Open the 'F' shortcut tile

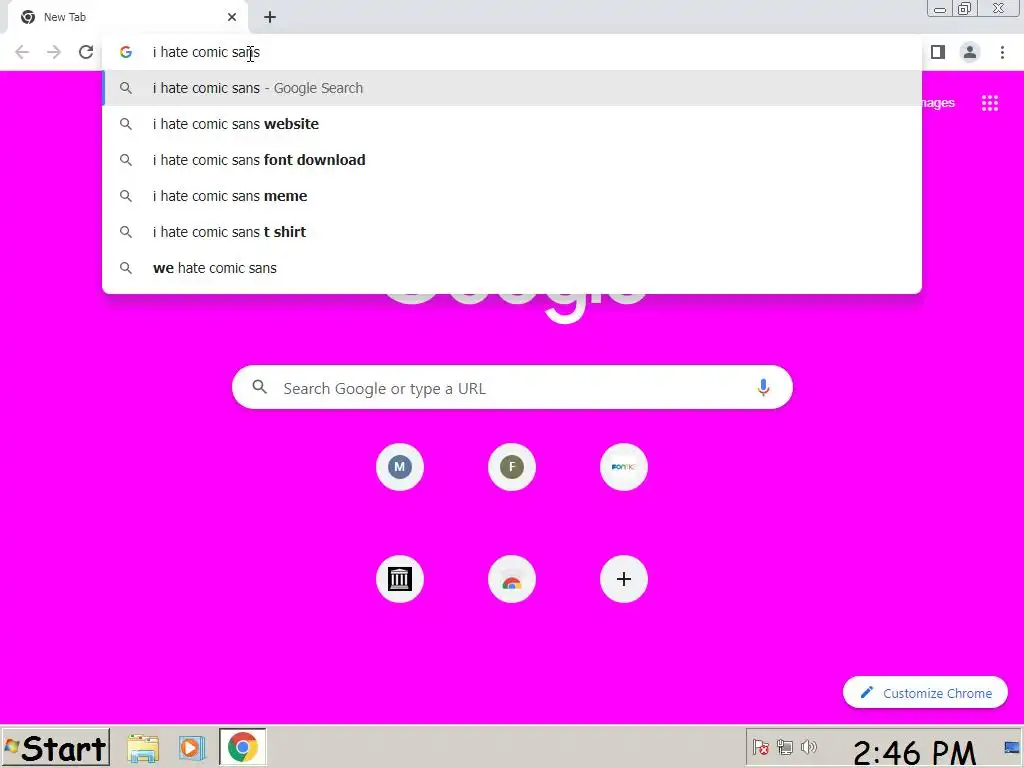tap(512, 467)
